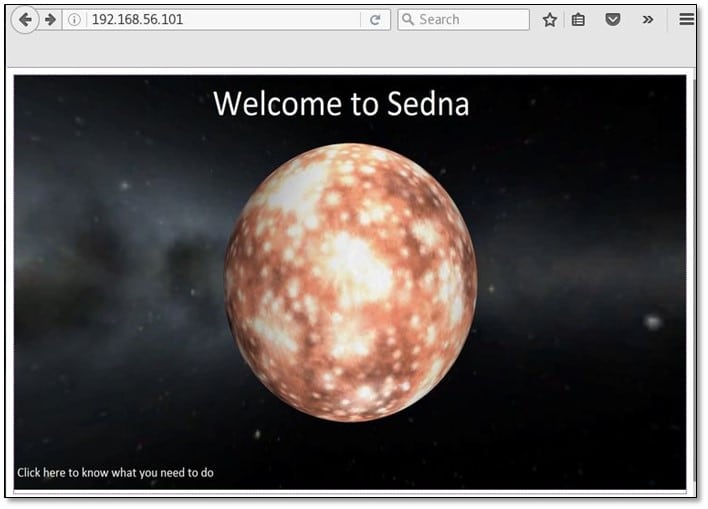Expand the toolbar overflow double-chevron
Image resolution: width=708 pixels, height=509 pixels.
pos(648,20)
